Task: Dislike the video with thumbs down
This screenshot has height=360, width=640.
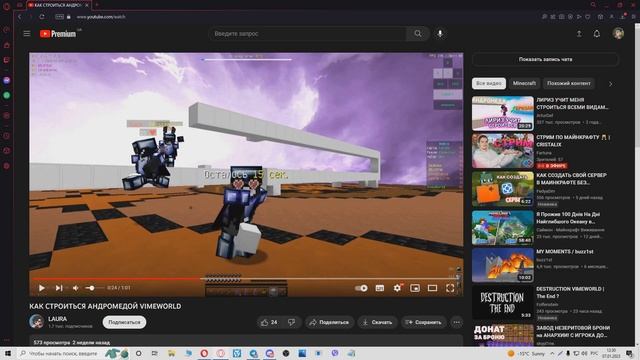Action: [x=291, y=322]
